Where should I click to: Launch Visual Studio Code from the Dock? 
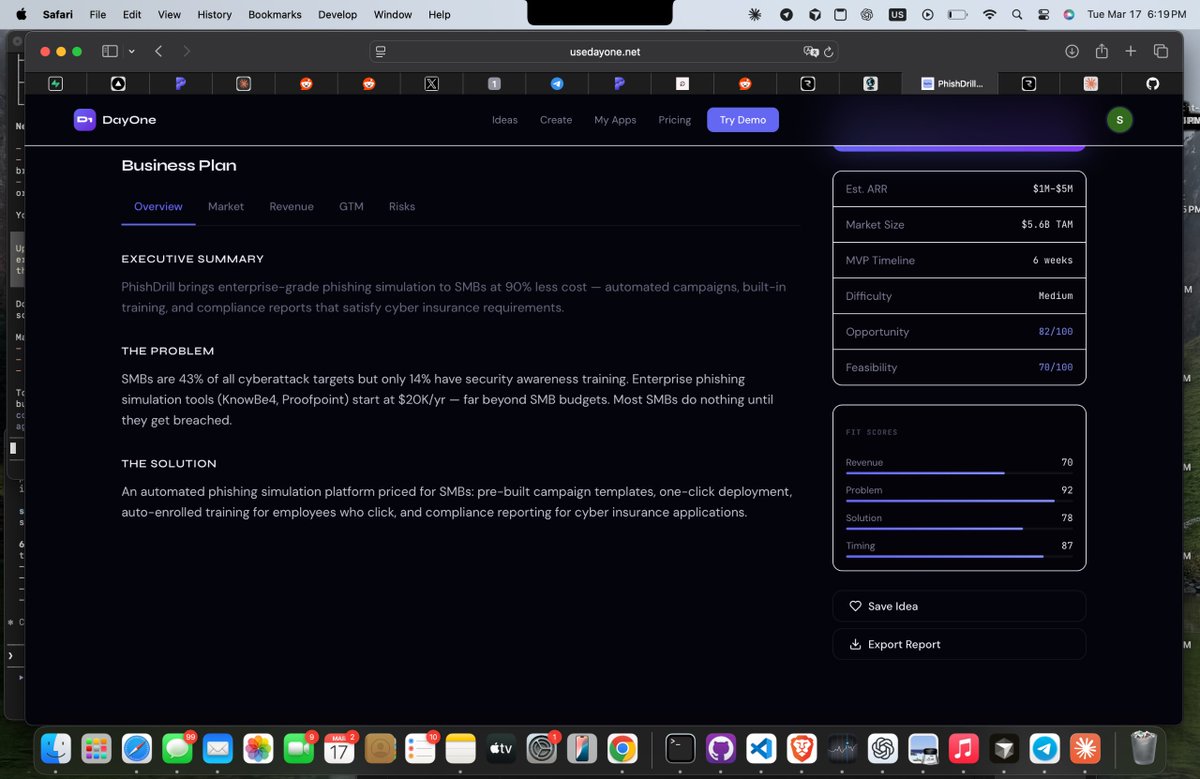point(761,748)
